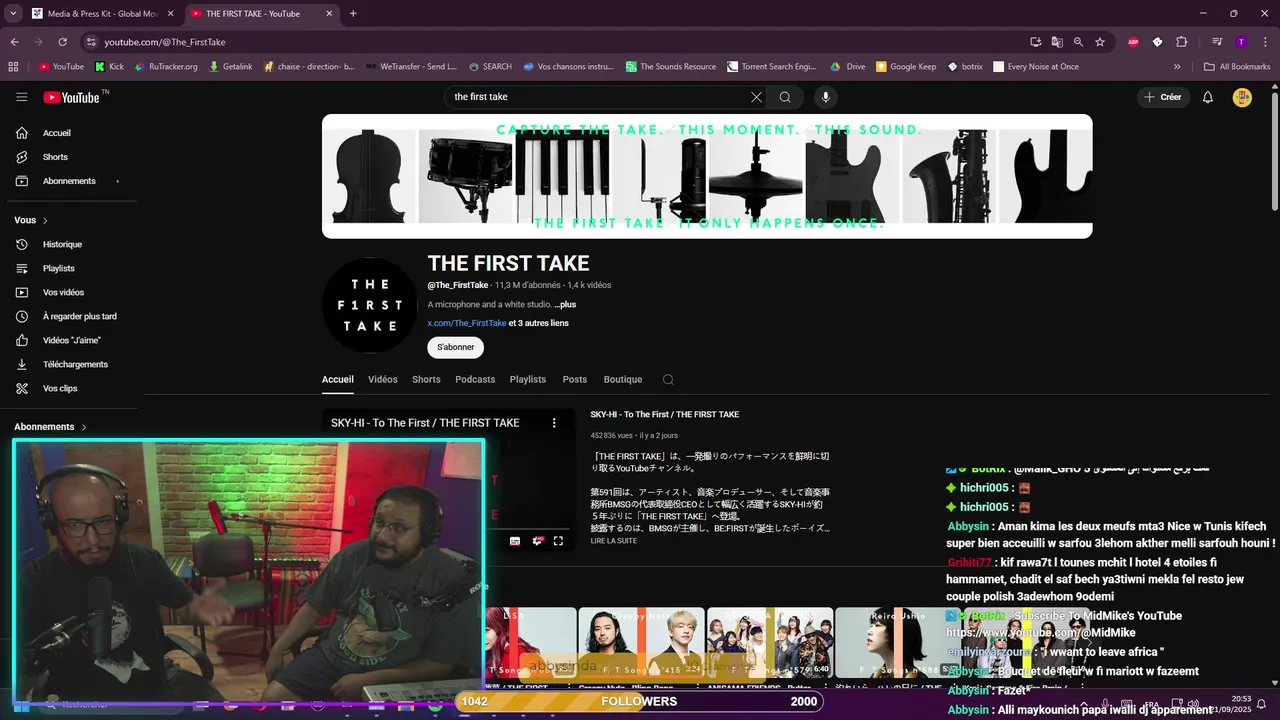The image size is (1280, 720).
Task: Open the Google Translate page icon
Action: (x=1057, y=42)
